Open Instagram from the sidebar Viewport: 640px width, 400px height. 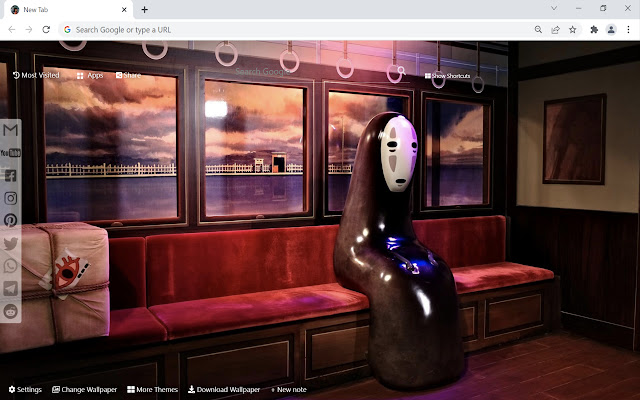[10, 198]
